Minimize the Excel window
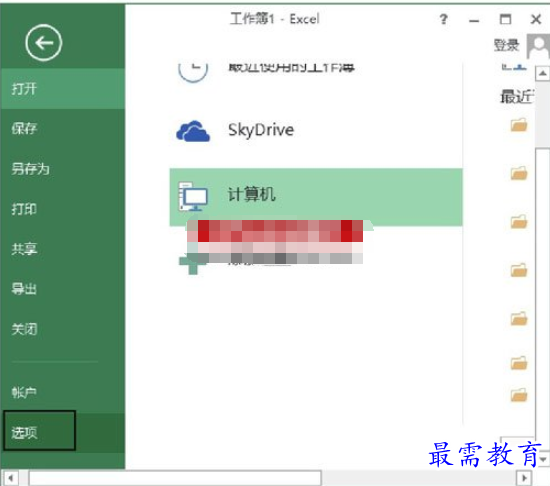550x486 pixels. click(474, 20)
